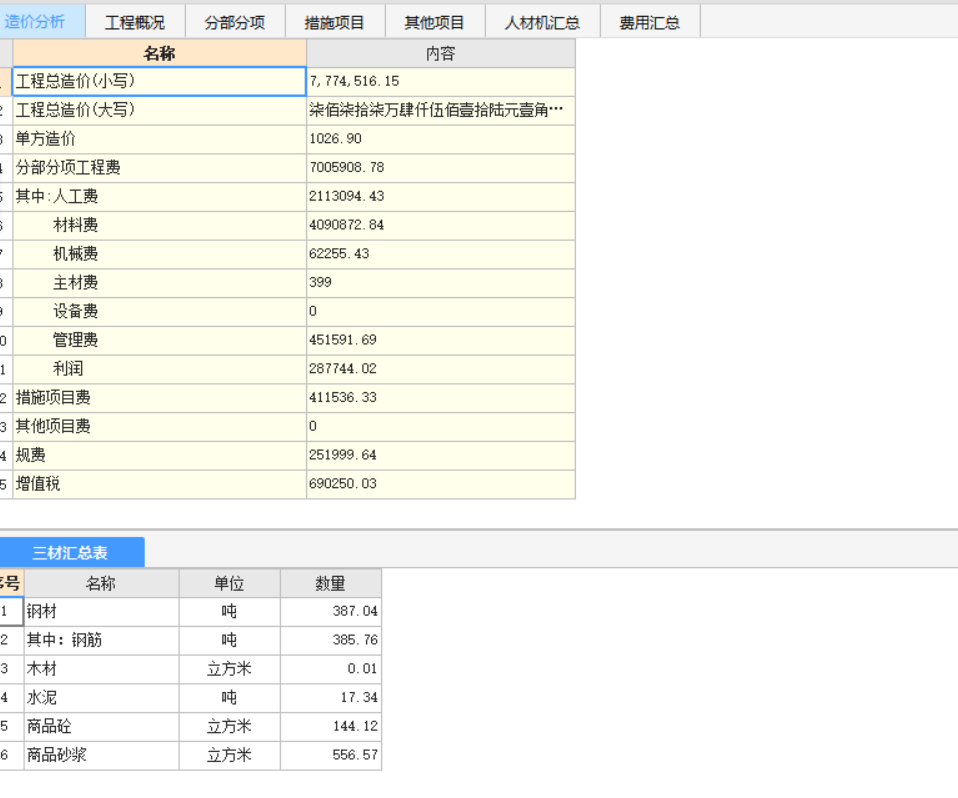Go to the 措施项目 tab
Viewport: 958px width, 798px height.
[335, 22]
